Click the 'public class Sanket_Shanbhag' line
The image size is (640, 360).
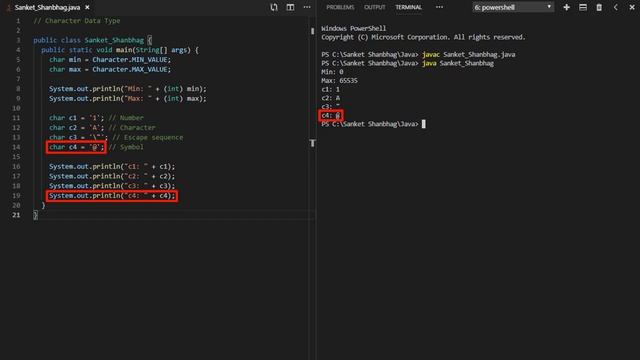[93, 40]
